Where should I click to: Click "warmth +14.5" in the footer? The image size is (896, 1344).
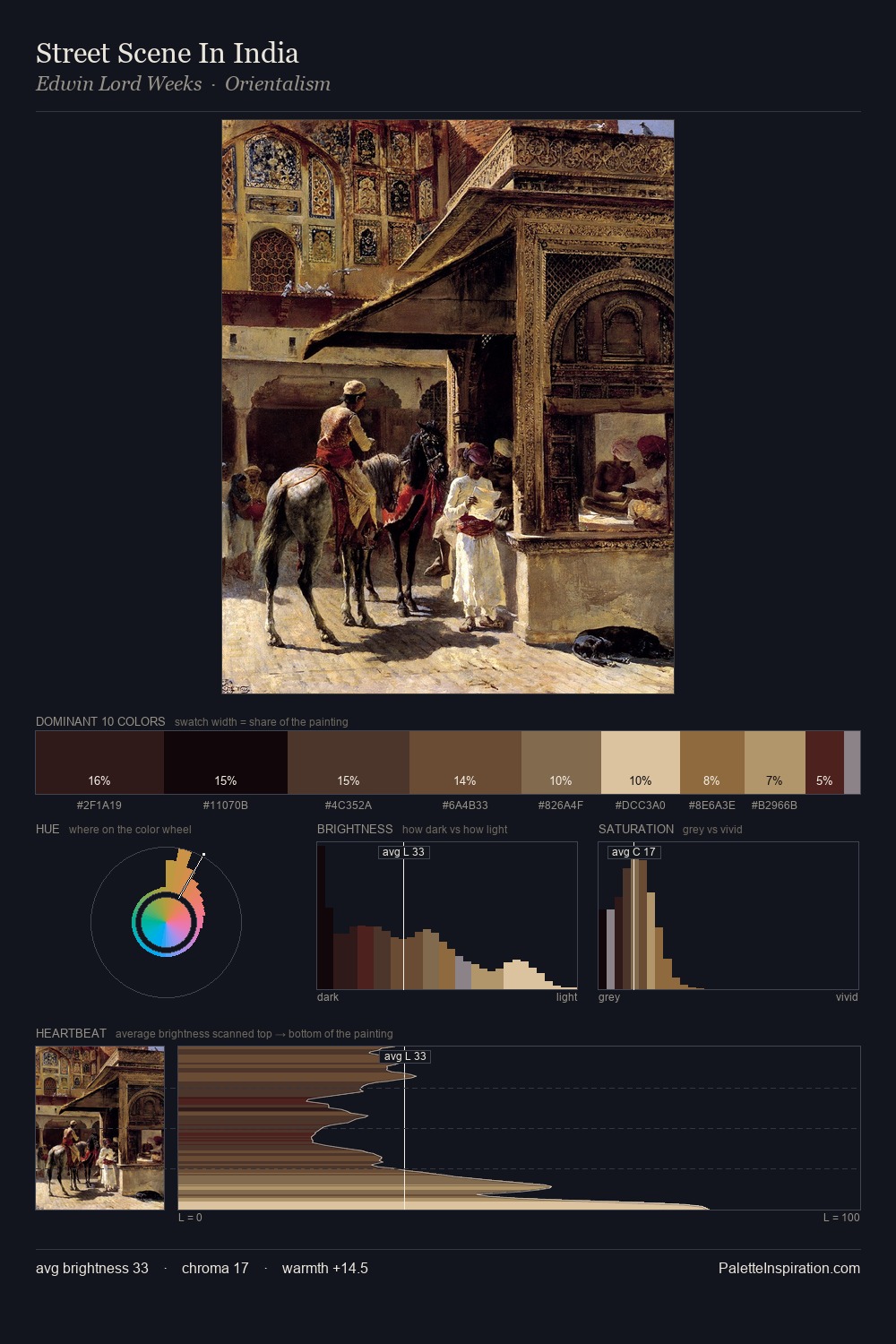pyautogui.click(x=325, y=1268)
